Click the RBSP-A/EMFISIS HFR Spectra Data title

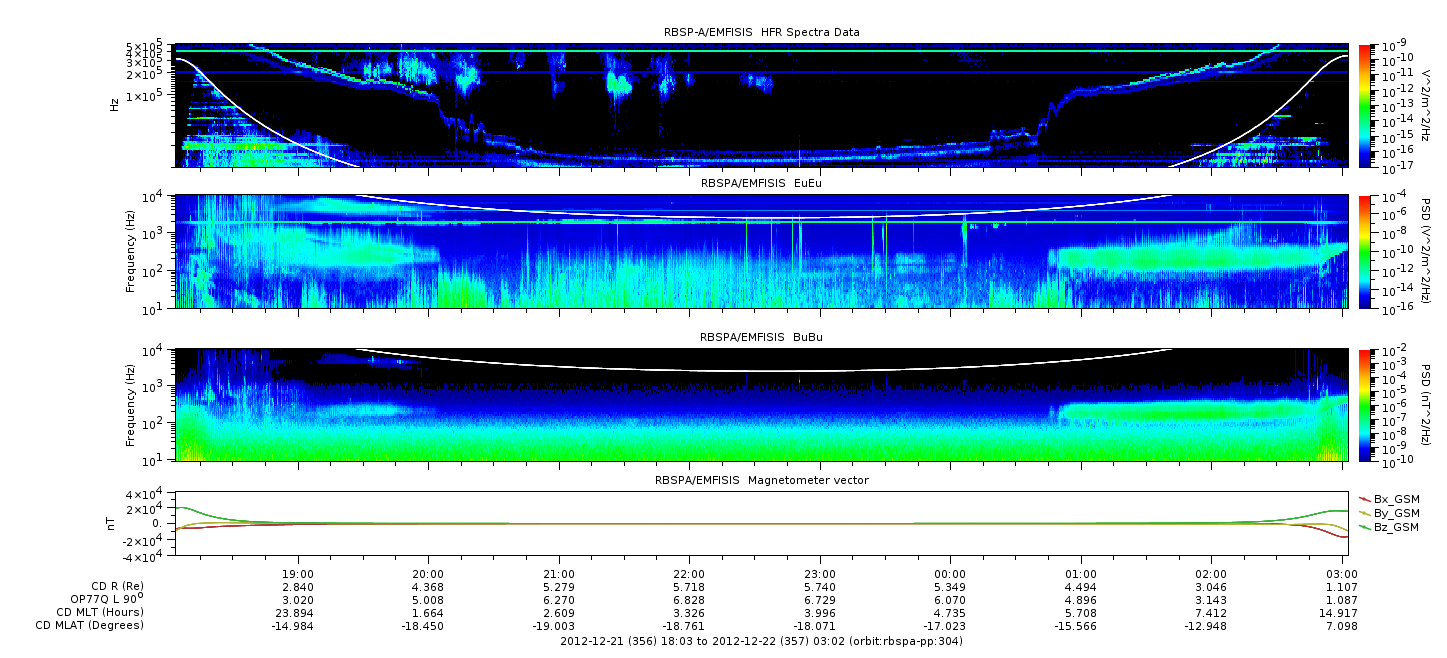(761, 33)
